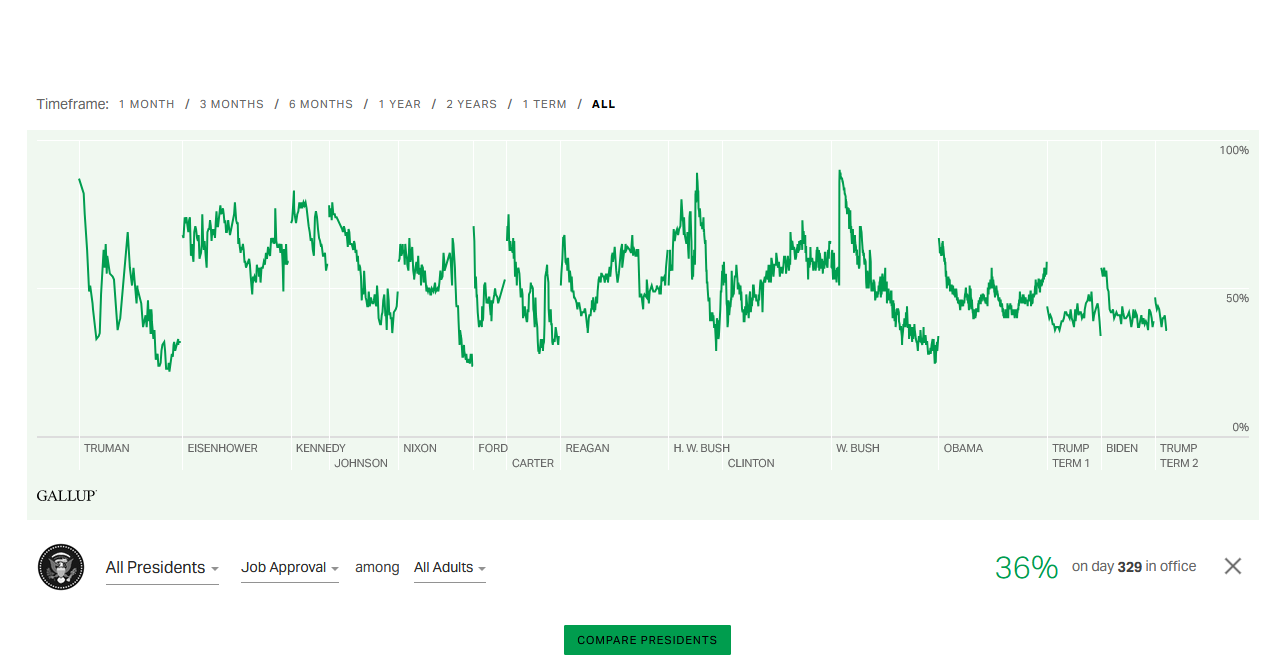The height and width of the screenshot is (671, 1276).
Task: Select the Trump Term 2 axis label
Action: tap(1178, 455)
